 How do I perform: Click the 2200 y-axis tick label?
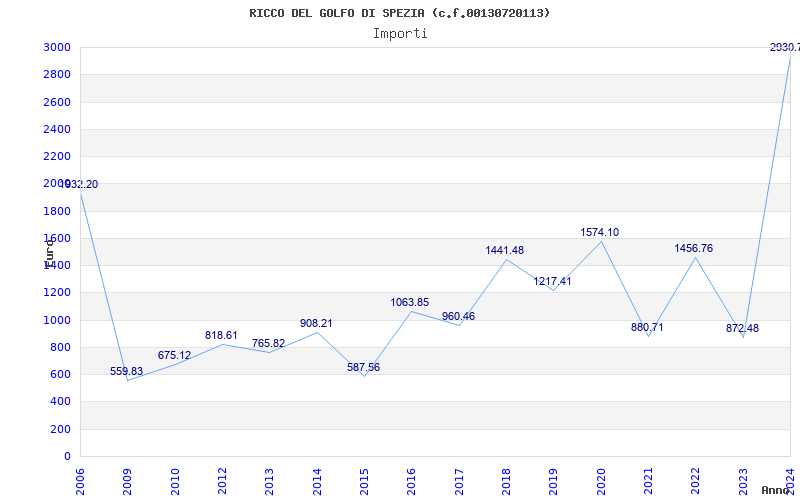[x=57, y=157]
